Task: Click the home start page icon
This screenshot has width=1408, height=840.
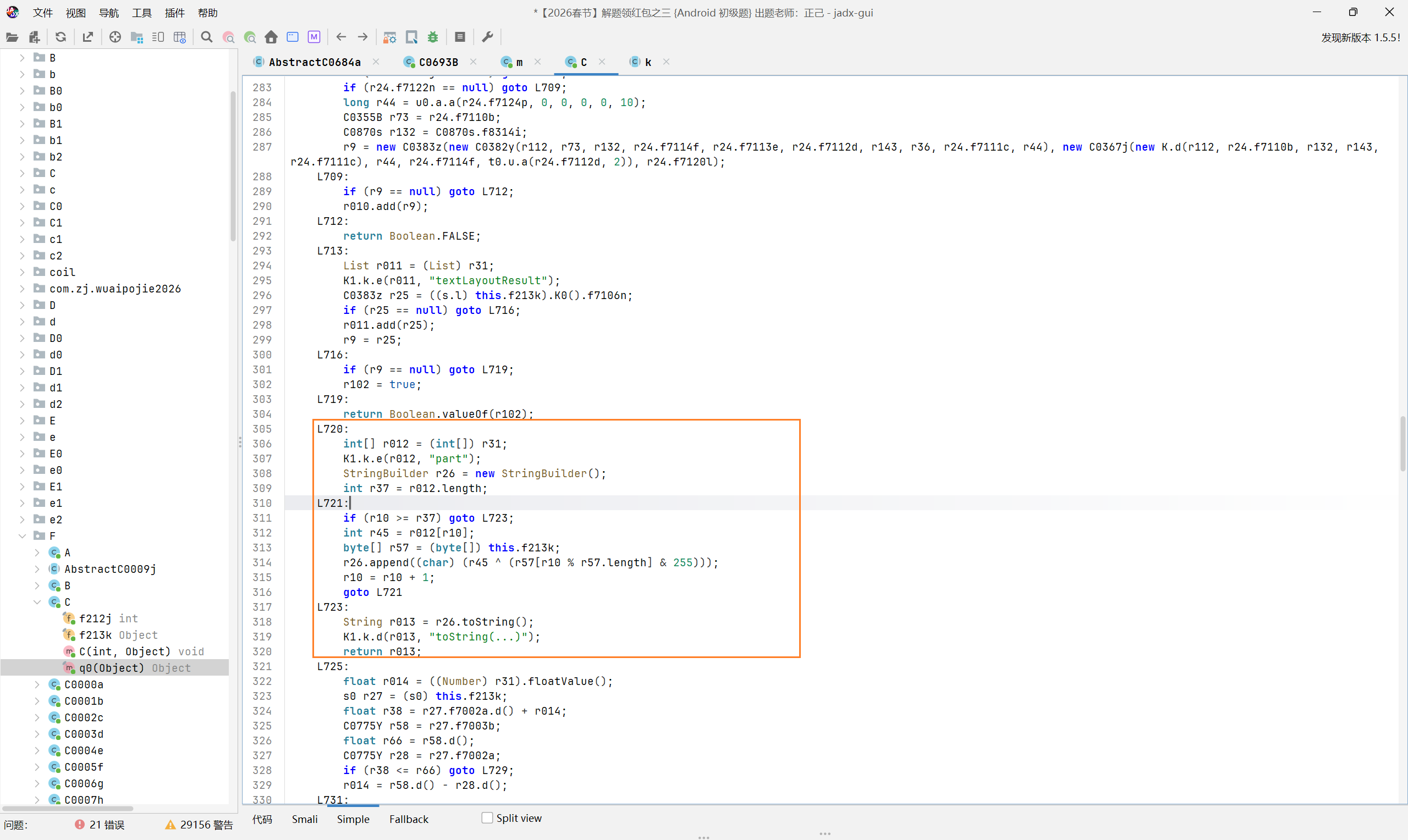Action: (271, 37)
